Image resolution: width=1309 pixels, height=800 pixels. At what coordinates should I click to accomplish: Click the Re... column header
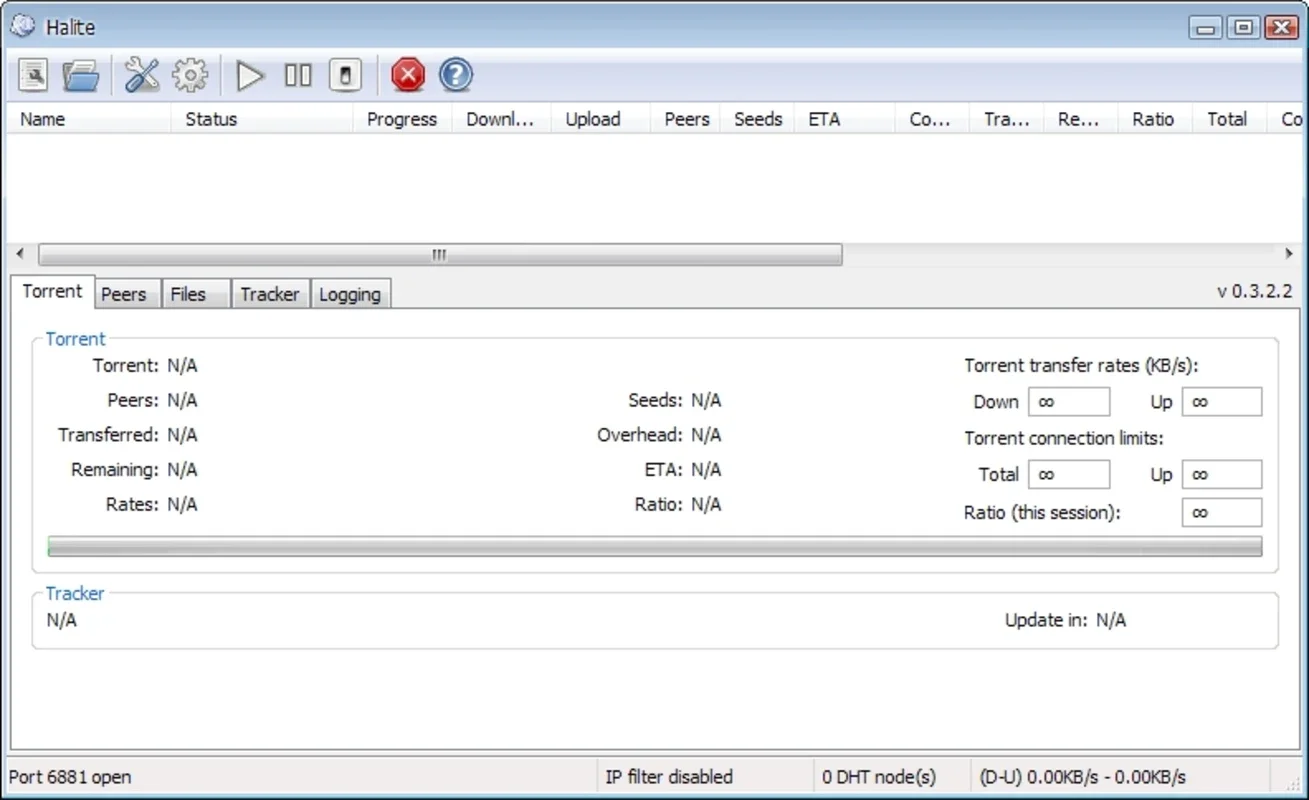pos(1081,119)
